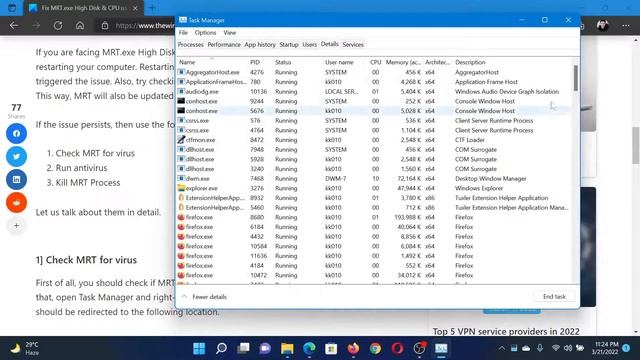Click Wi-Fi icon in system tray
This screenshot has height=360, width=640.
(x=556, y=348)
